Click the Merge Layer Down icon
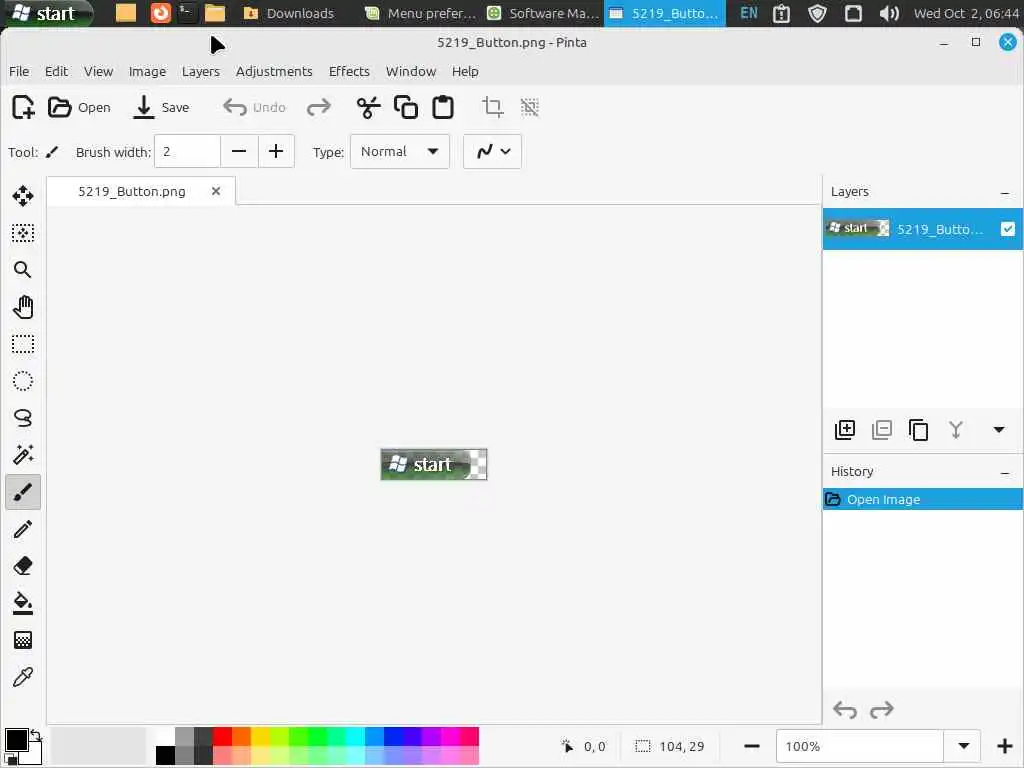The image size is (1024, 768). (955, 430)
